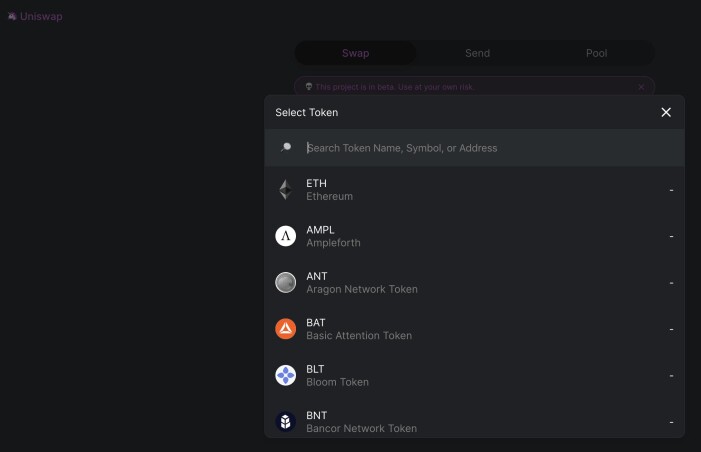Viewport: 701px width, 452px height.
Task: Switch to the Swap tab
Action: [355, 53]
